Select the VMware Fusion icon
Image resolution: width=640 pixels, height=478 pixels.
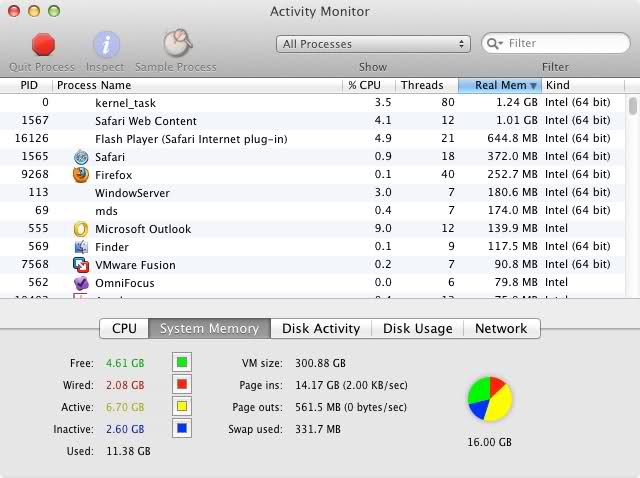(81, 265)
